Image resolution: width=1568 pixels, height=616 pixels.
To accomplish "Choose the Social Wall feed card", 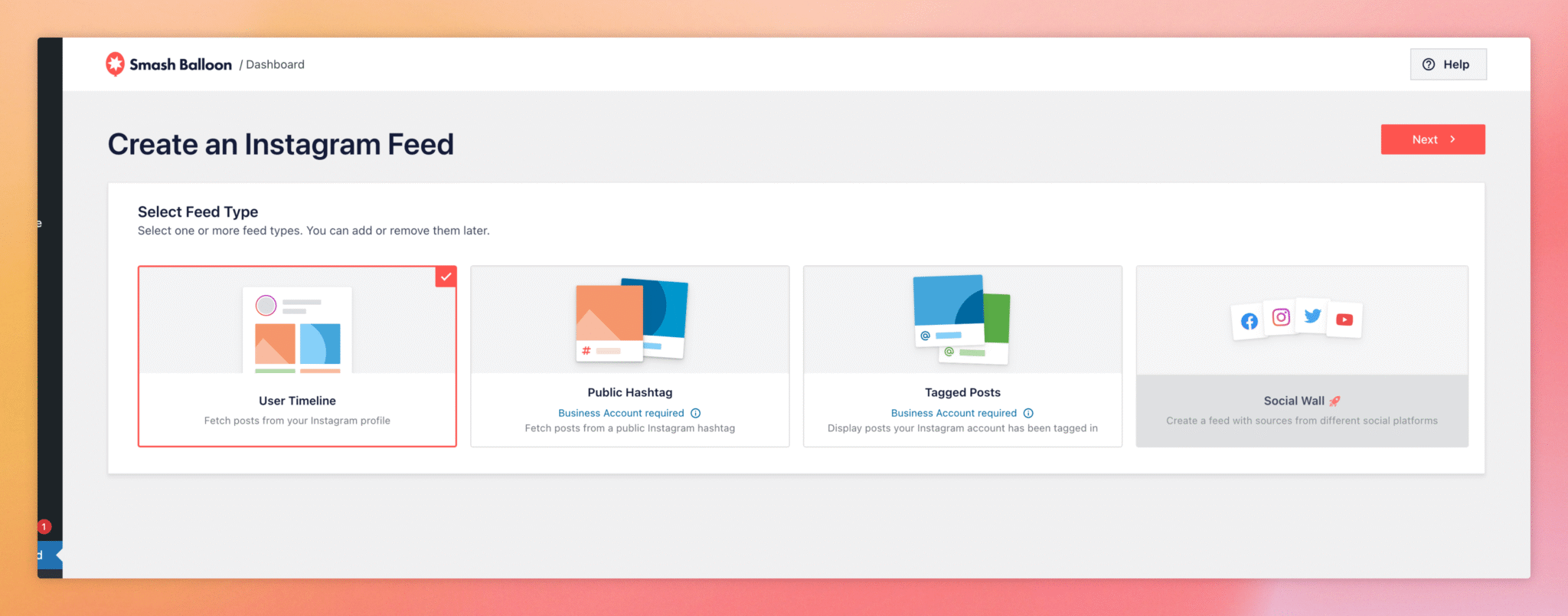I will coord(1302,356).
